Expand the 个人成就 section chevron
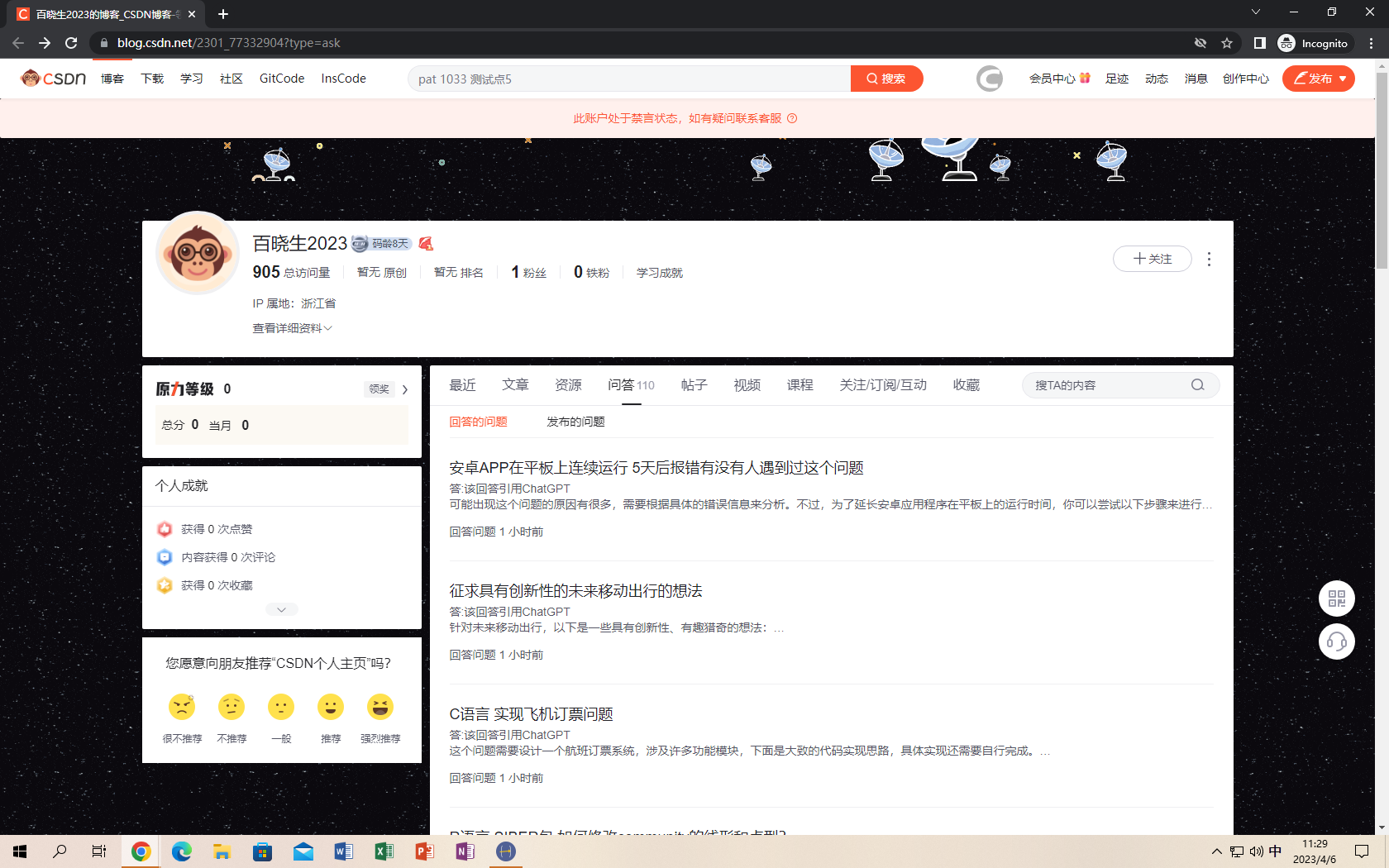 (281, 609)
